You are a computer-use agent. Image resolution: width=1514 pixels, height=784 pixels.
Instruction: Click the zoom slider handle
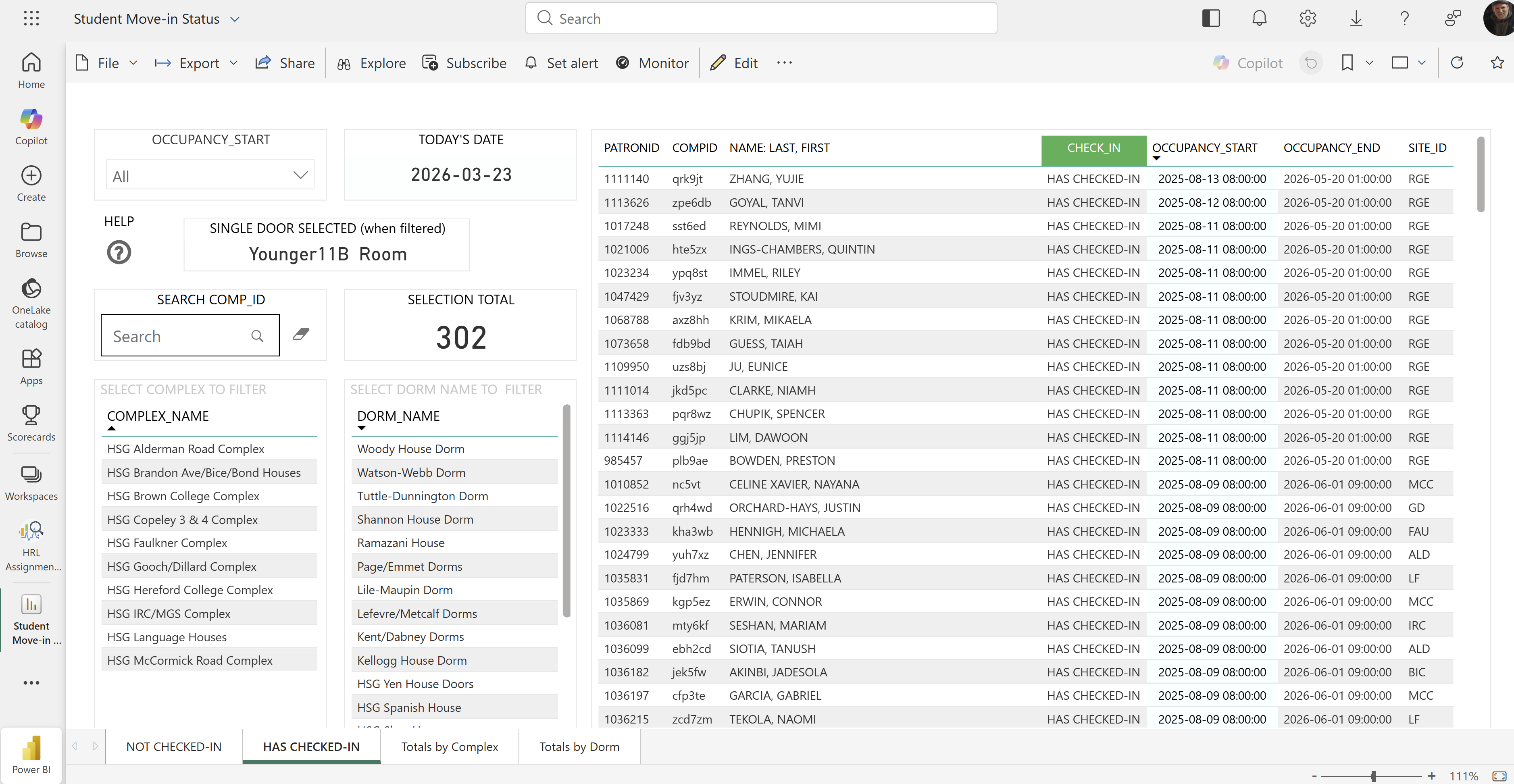(x=1374, y=776)
